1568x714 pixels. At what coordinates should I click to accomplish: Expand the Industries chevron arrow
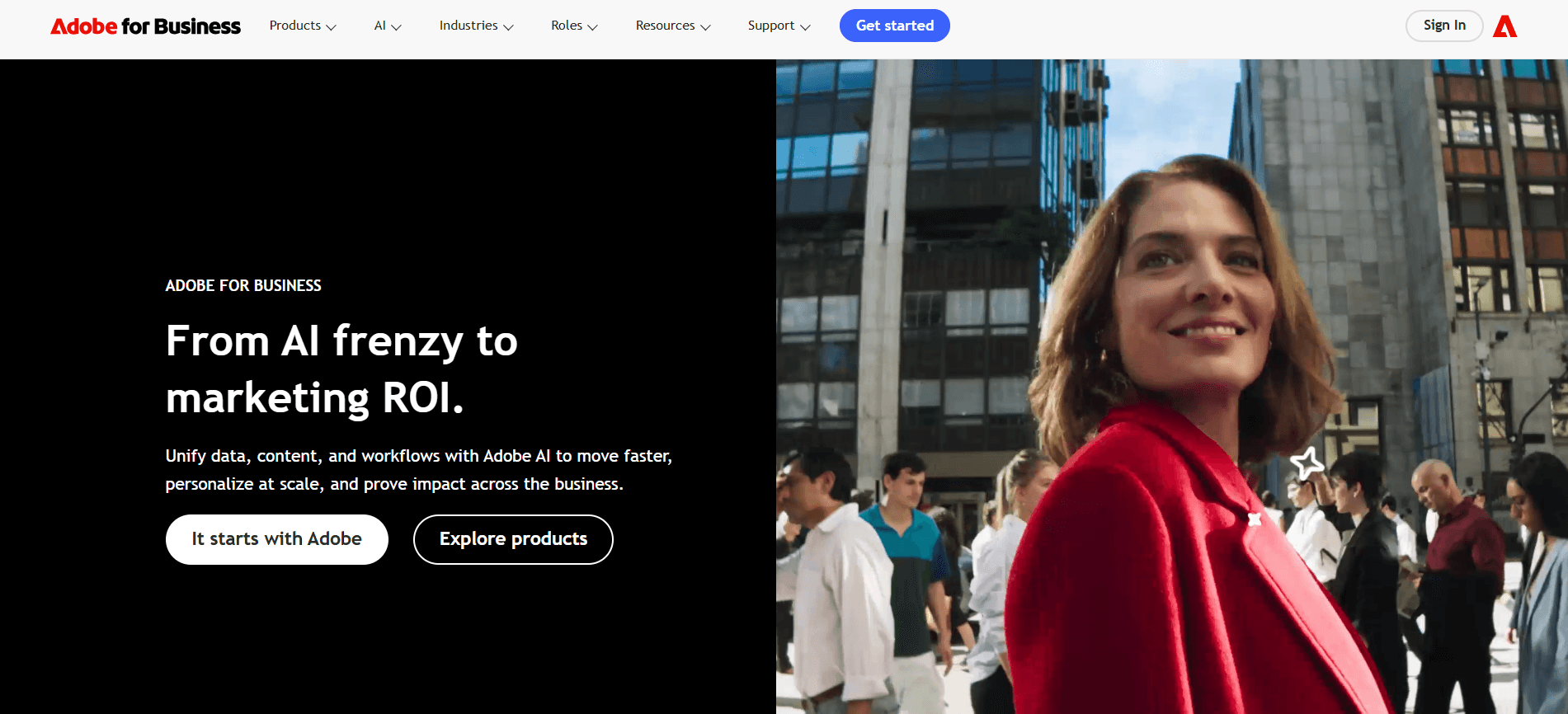pos(508,27)
